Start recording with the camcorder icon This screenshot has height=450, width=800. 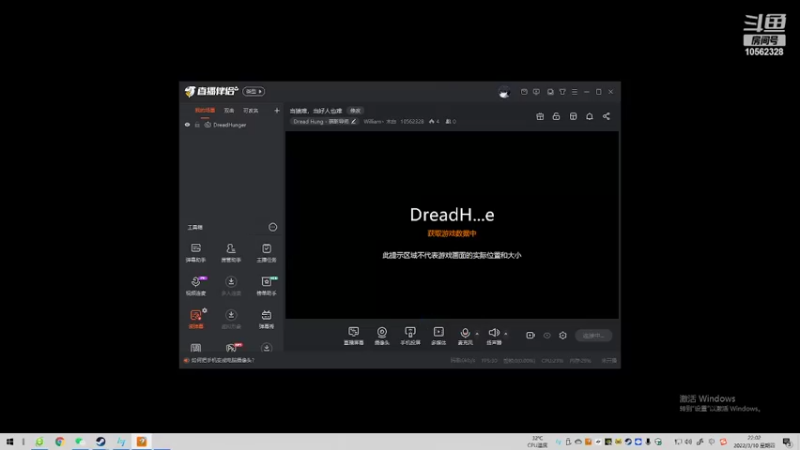530,335
